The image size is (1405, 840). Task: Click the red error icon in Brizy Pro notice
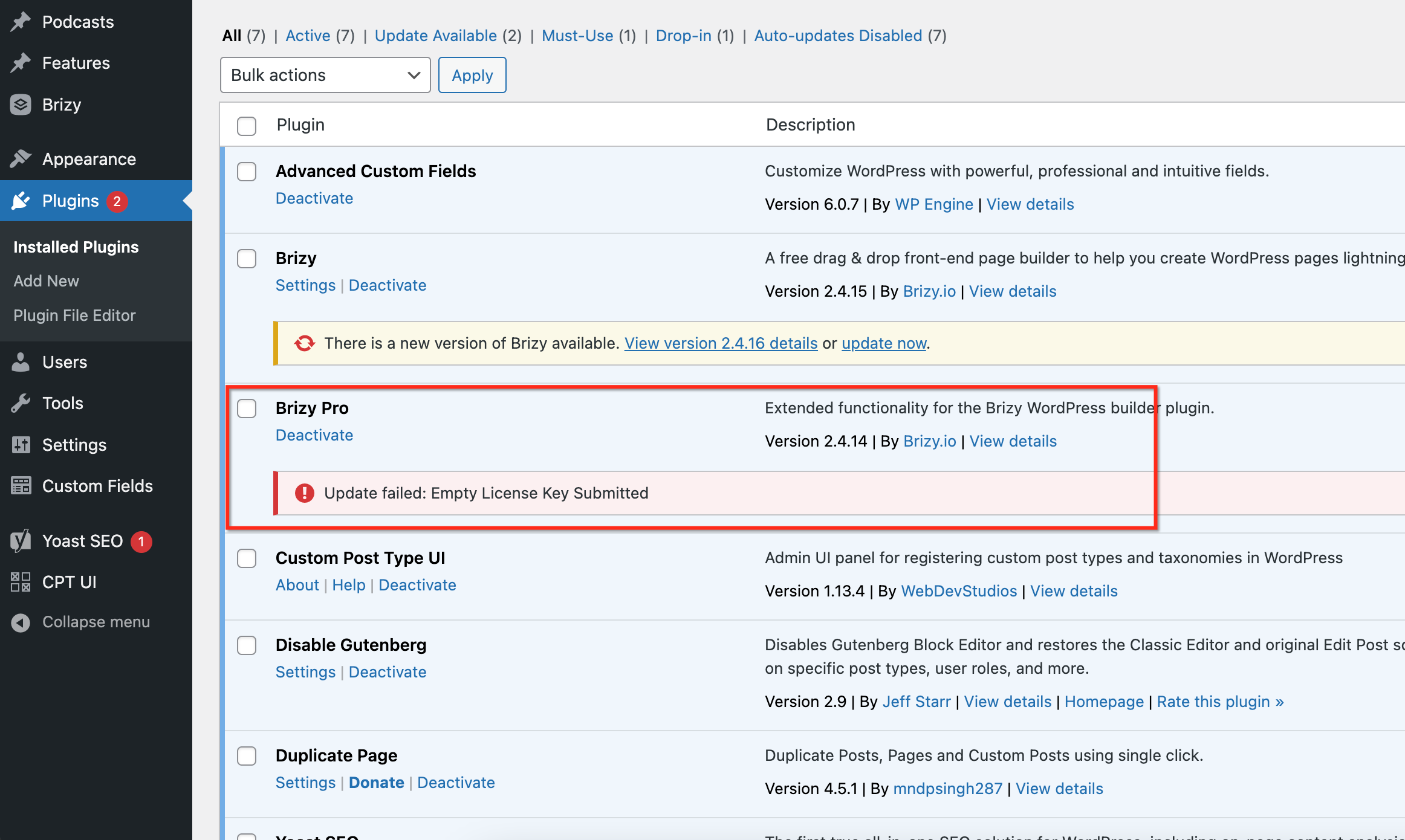coord(305,493)
